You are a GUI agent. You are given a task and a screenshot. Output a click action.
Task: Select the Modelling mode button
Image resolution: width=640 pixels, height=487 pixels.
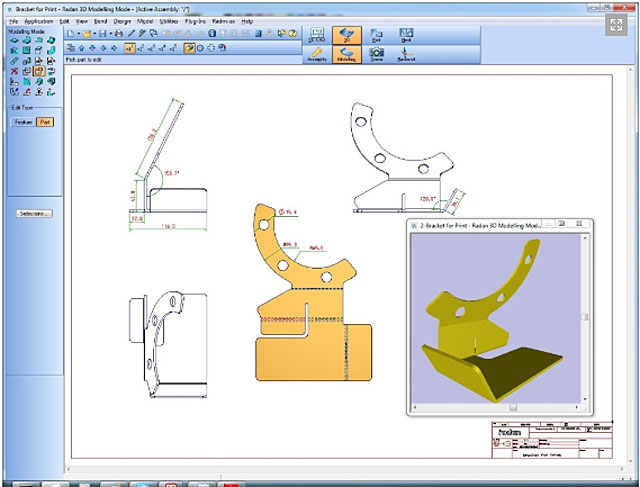pyautogui.click(x=347, y=54)
